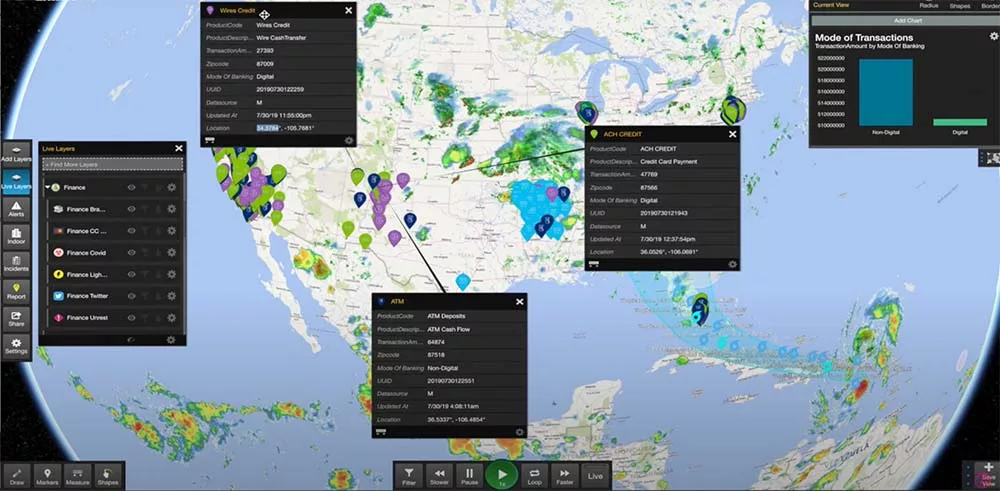Screen dimensions: 1000x491
Task: Collapse the Finance layer group arrow
Action: [x=47, y=187]
